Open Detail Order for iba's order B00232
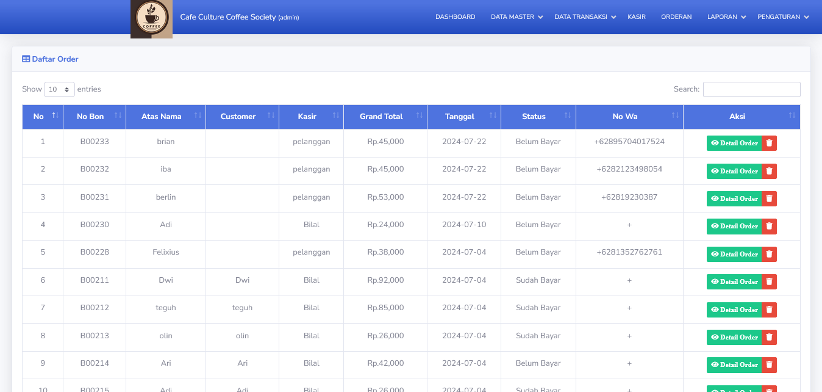 734,171
